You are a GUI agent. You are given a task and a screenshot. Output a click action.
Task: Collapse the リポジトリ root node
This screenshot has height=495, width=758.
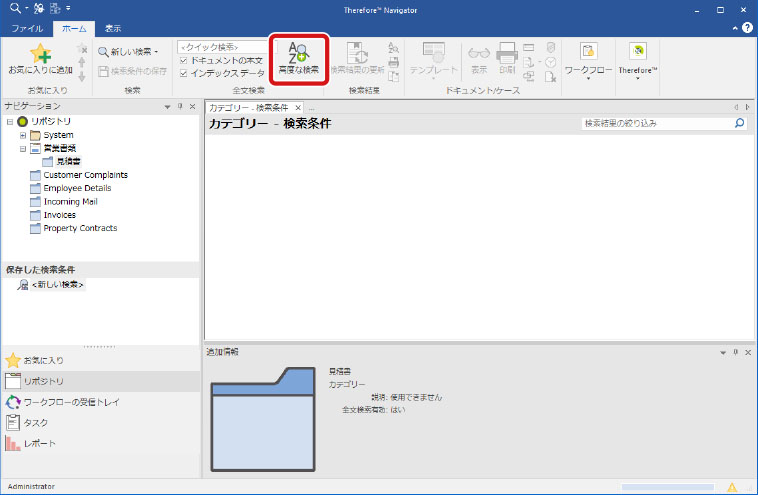click(x=9, y=121)
